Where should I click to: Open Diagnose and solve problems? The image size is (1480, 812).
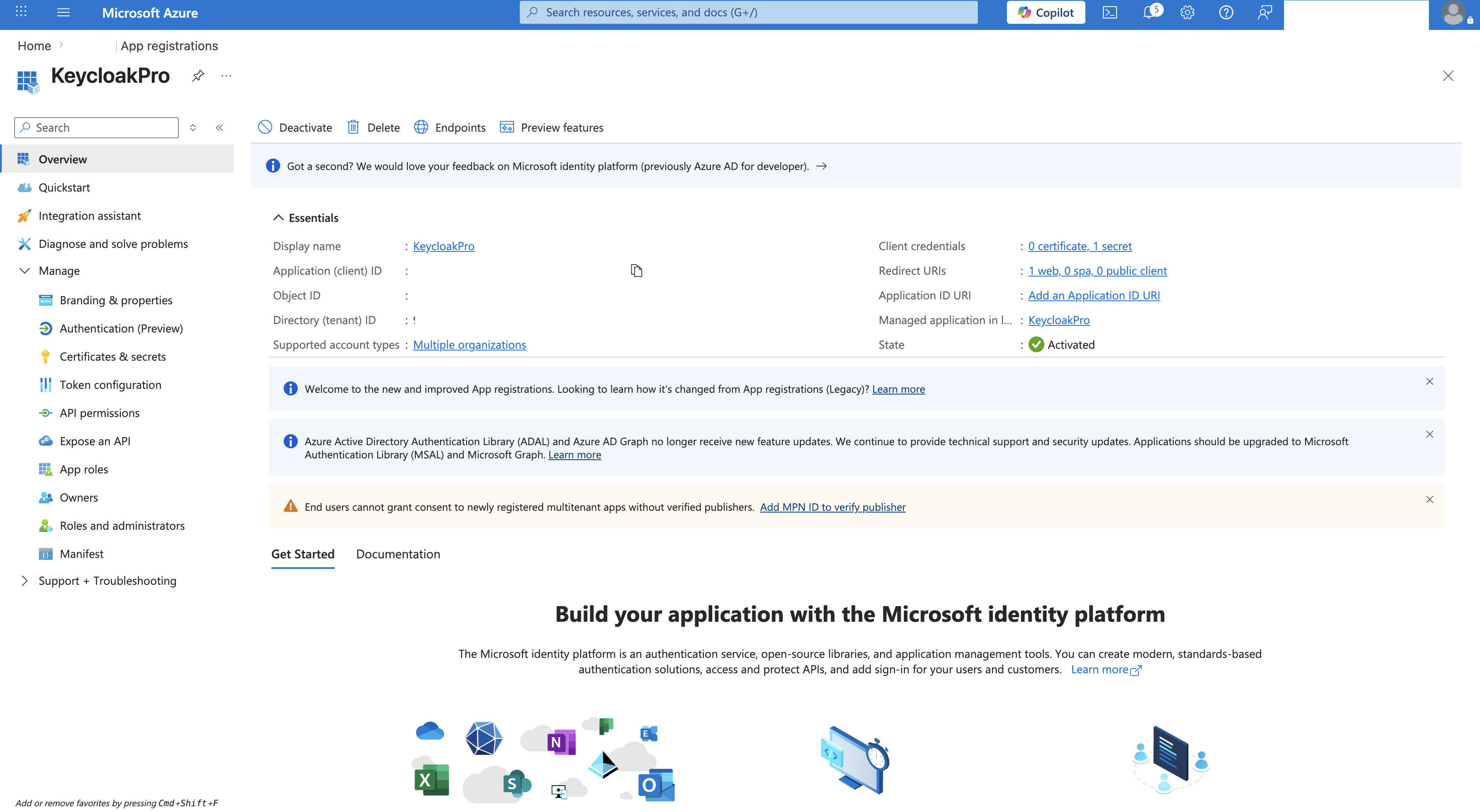[x=117, y=244]
